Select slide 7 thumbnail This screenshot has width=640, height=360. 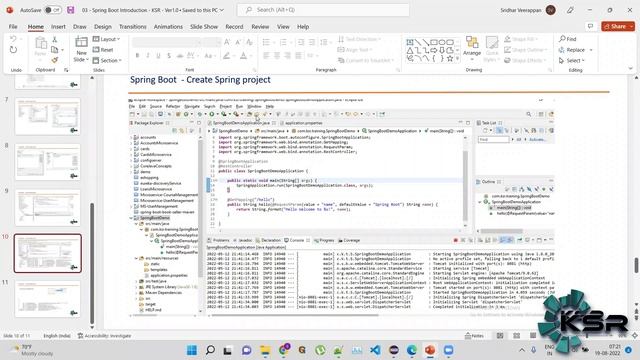coord(48,117)
